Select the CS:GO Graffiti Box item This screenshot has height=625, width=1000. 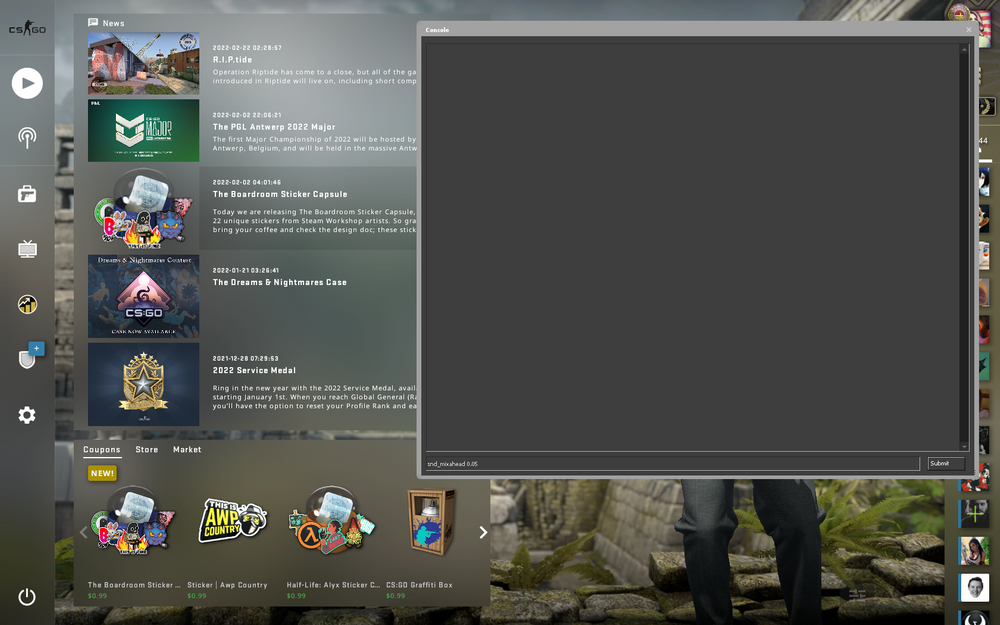[x=430, y=522]
